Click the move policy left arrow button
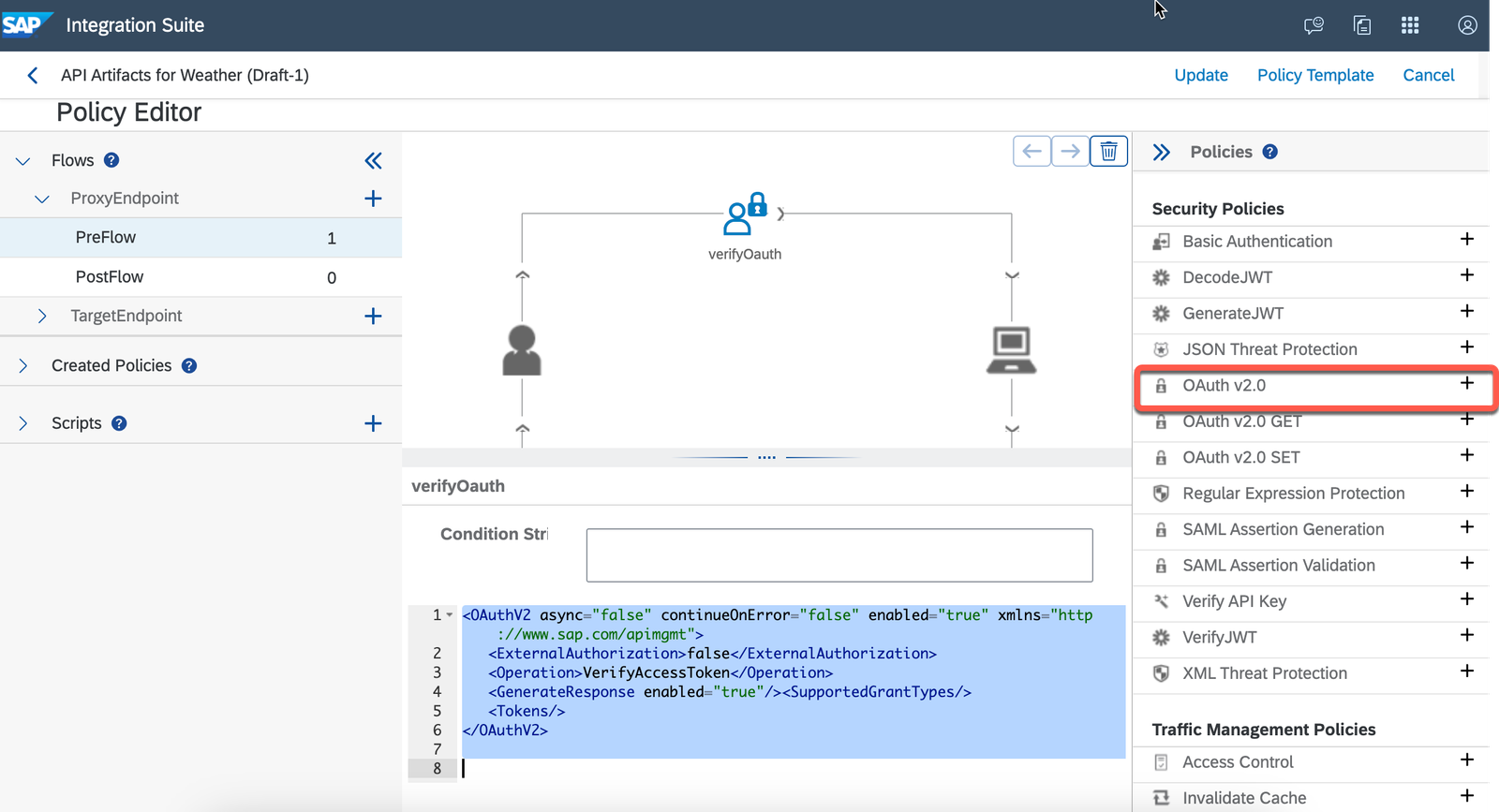Image resolution: width=1499 pixels, height=812 pixels. [1031, 151]
